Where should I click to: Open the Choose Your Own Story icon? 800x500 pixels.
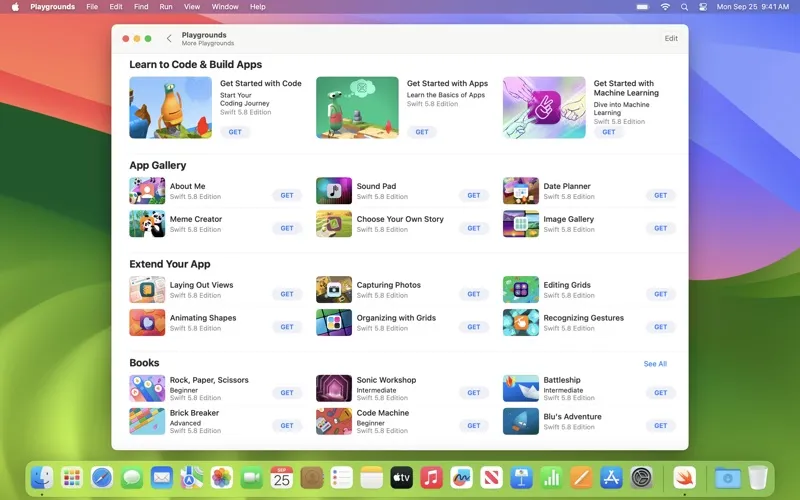click(x=334, y=223)
